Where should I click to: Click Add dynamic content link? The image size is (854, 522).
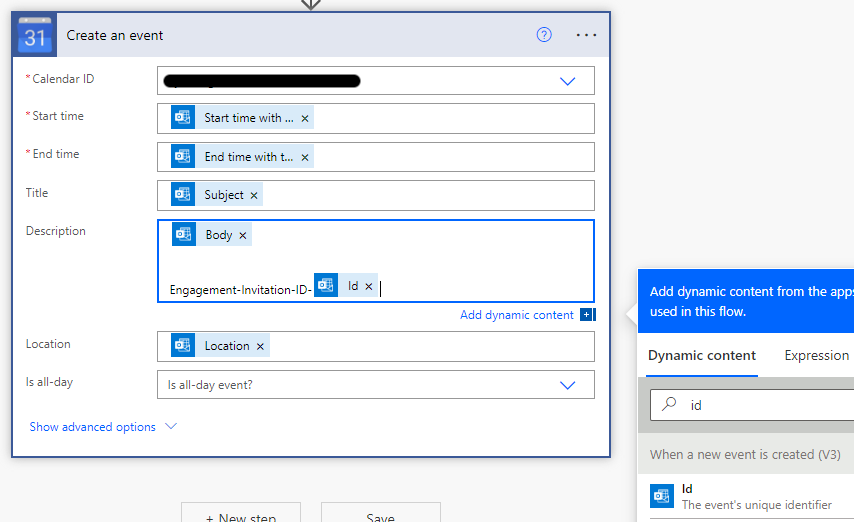click(x=516, y=315)
